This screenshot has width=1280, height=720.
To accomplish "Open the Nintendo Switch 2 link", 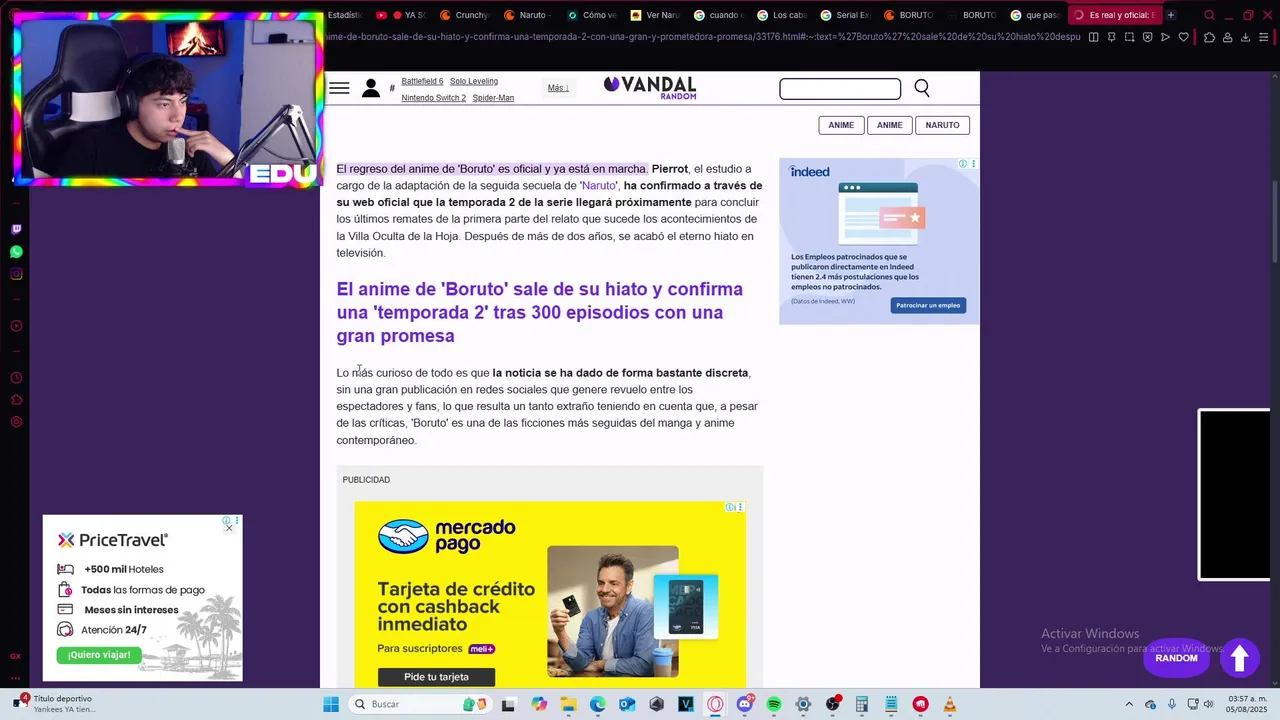I will point(434,98).
